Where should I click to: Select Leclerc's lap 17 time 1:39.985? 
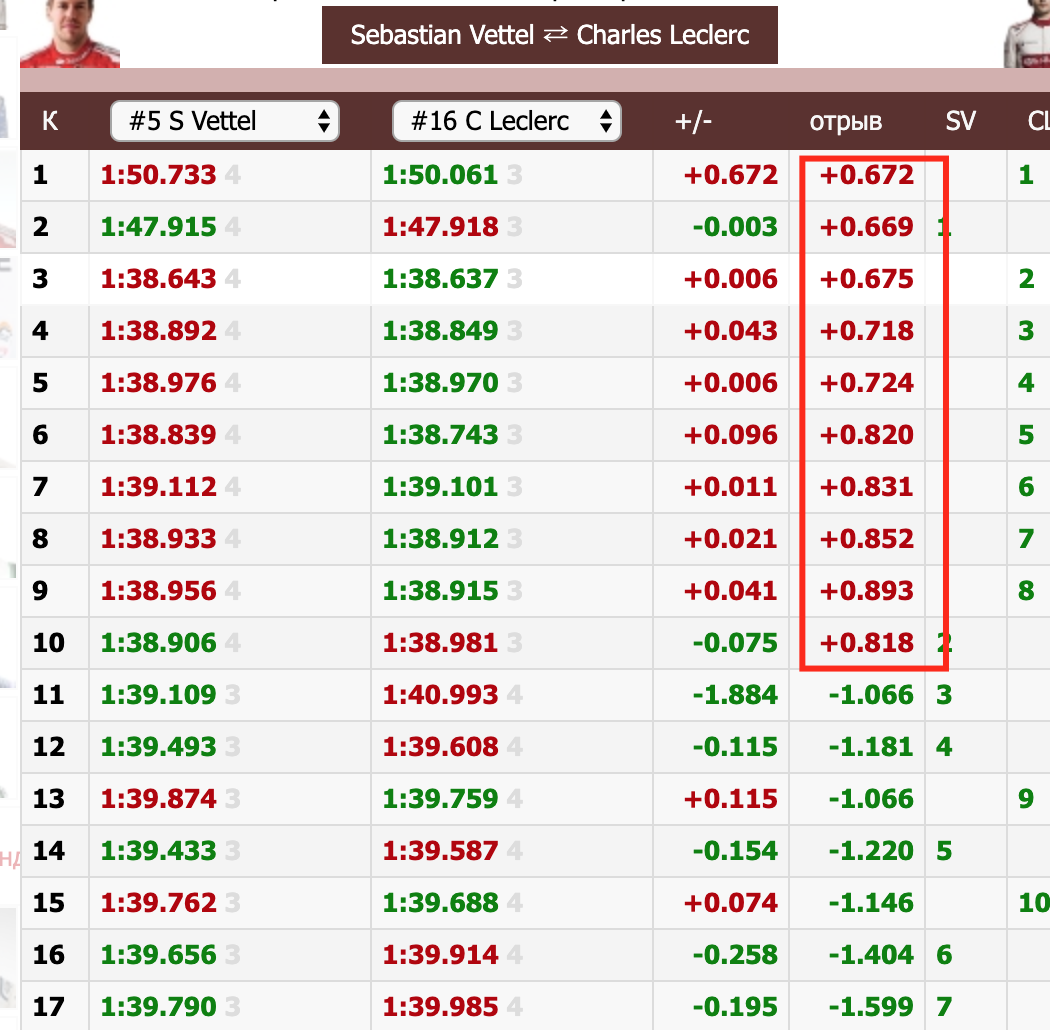441,1007
